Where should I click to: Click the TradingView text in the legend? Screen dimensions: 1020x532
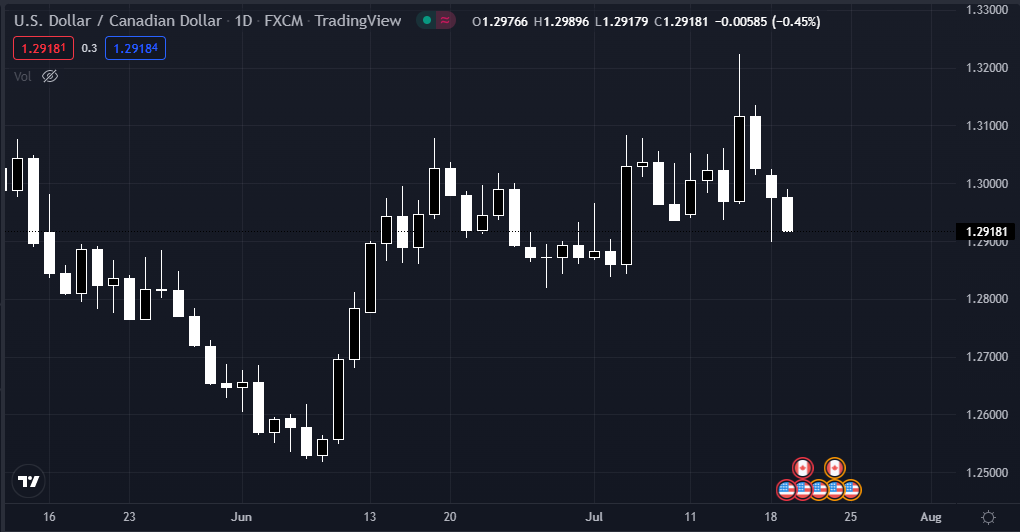pos(358,21)
